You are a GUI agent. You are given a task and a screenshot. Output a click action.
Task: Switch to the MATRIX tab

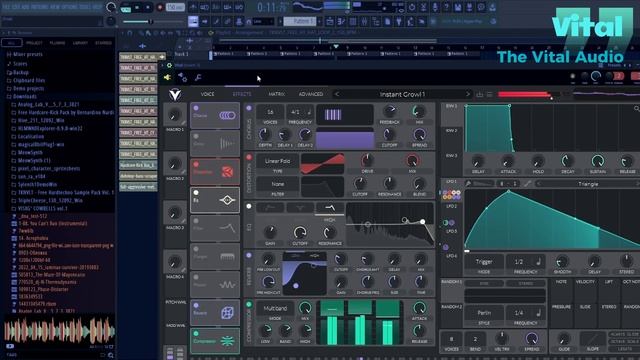276,94
